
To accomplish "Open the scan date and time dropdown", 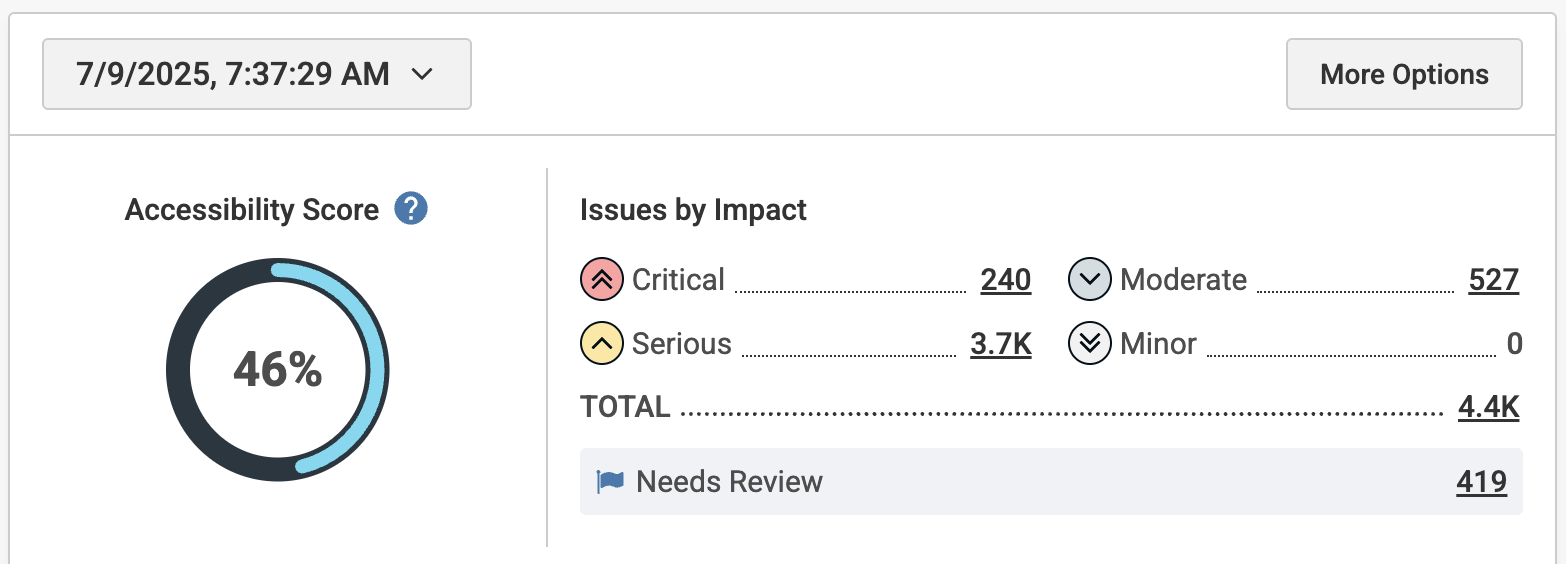I will point(256,74).
